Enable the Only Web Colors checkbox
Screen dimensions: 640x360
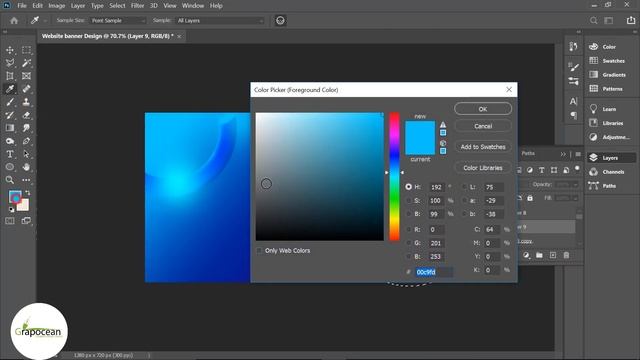259,251
